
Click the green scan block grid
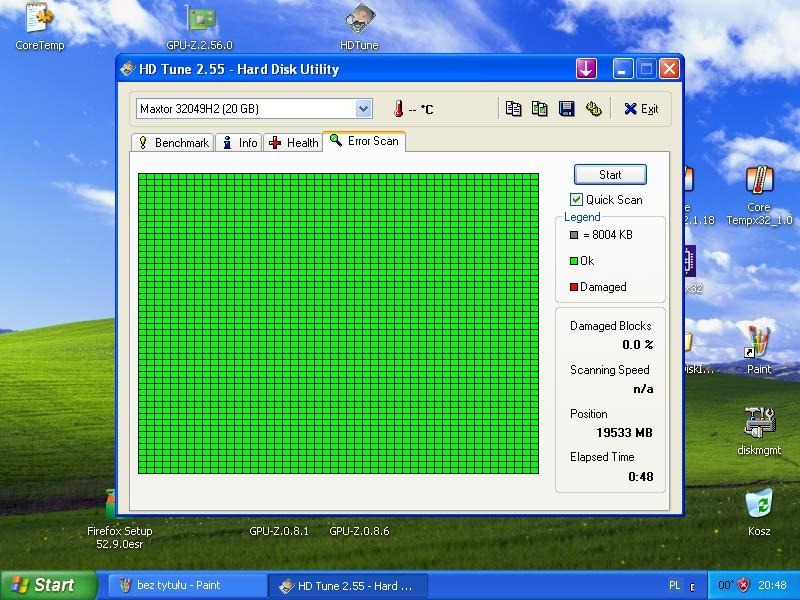[x=338, y=323]
